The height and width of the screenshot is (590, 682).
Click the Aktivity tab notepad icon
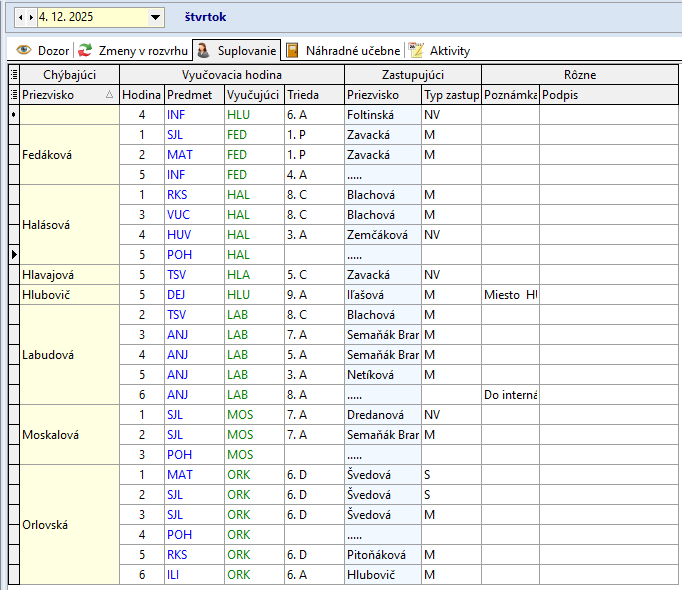pos(416,50)
